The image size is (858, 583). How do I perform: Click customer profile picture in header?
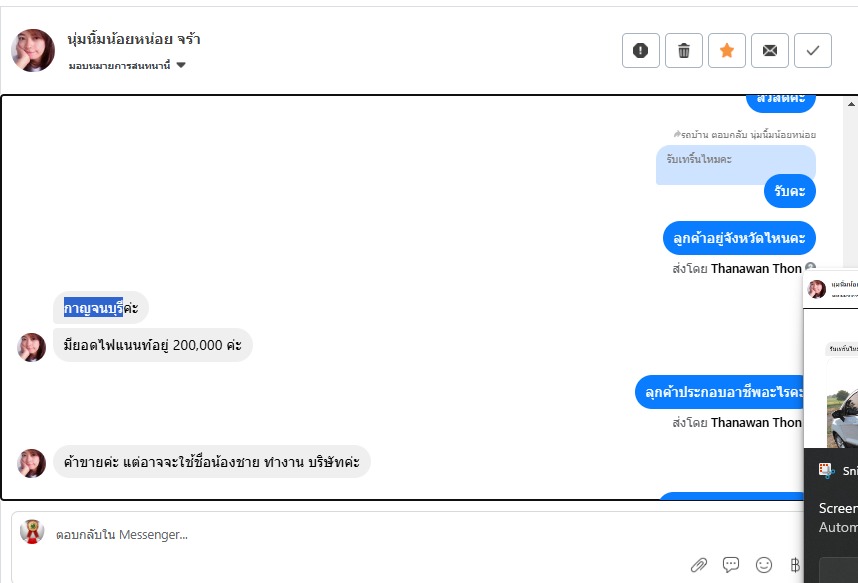point(33,50)
